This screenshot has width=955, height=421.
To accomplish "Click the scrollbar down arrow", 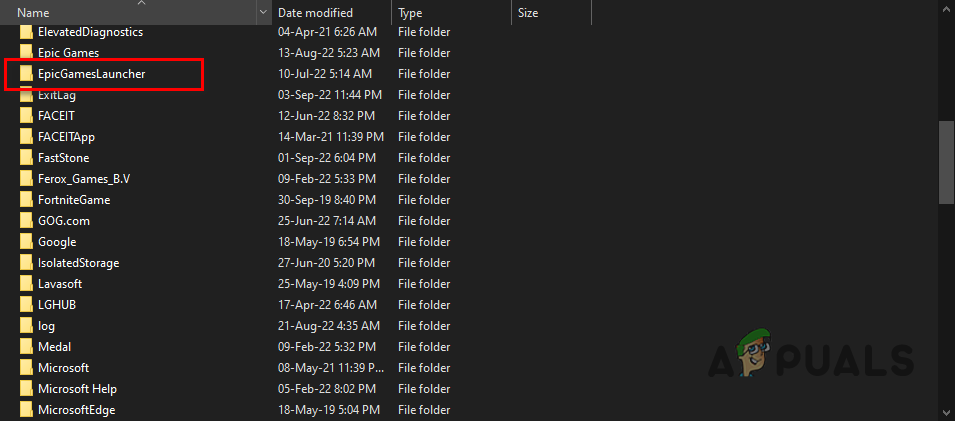I will (x=946, y=412).
